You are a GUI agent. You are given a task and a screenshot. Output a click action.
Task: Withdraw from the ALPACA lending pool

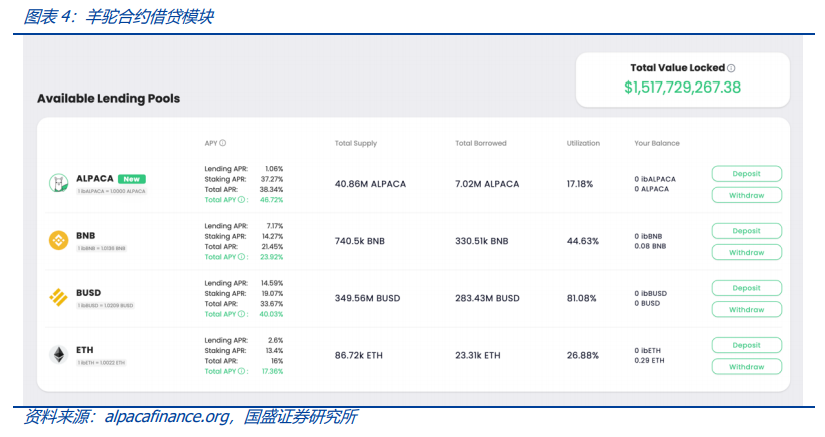click(x=747, y=195)
